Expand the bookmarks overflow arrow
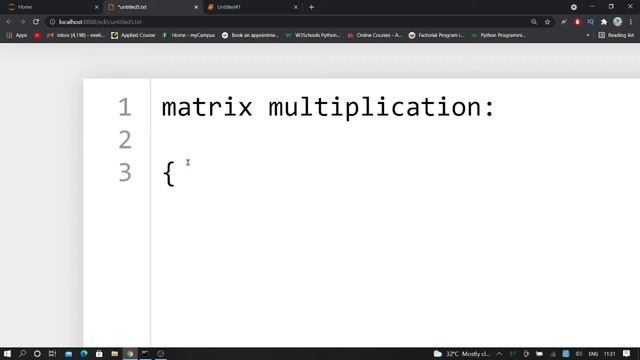The image size is (640, 360). 588,36
